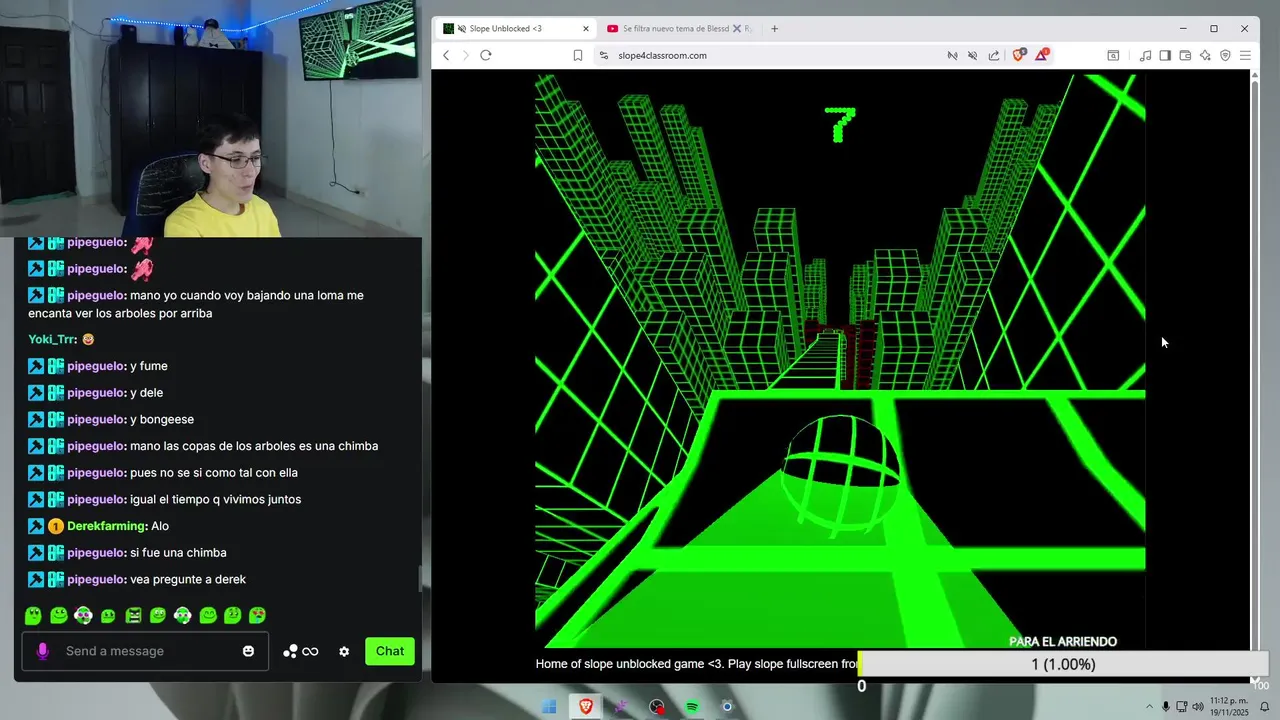Switch to the Slope Unblocked <3 tab
The height and width of the screenshot is (720, 1280).
pos(514,28)
